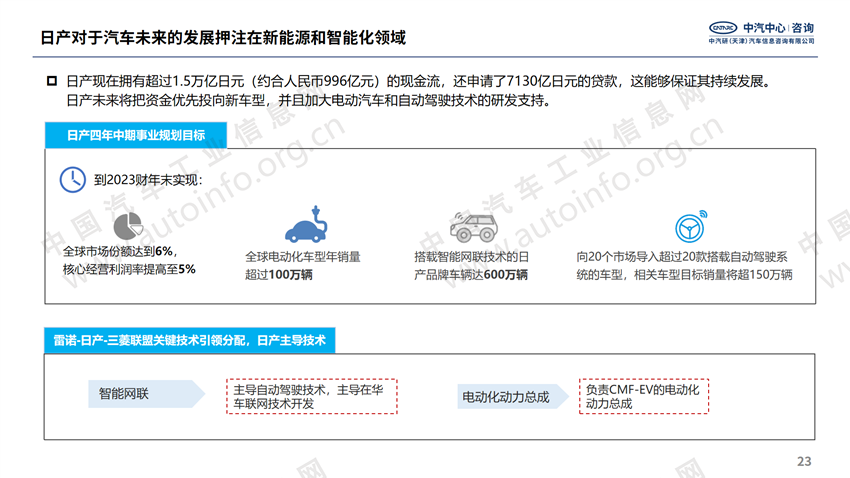Click the CATARC logo at top right
Viewport: 850px width, 478px height.
coord(723,28)
